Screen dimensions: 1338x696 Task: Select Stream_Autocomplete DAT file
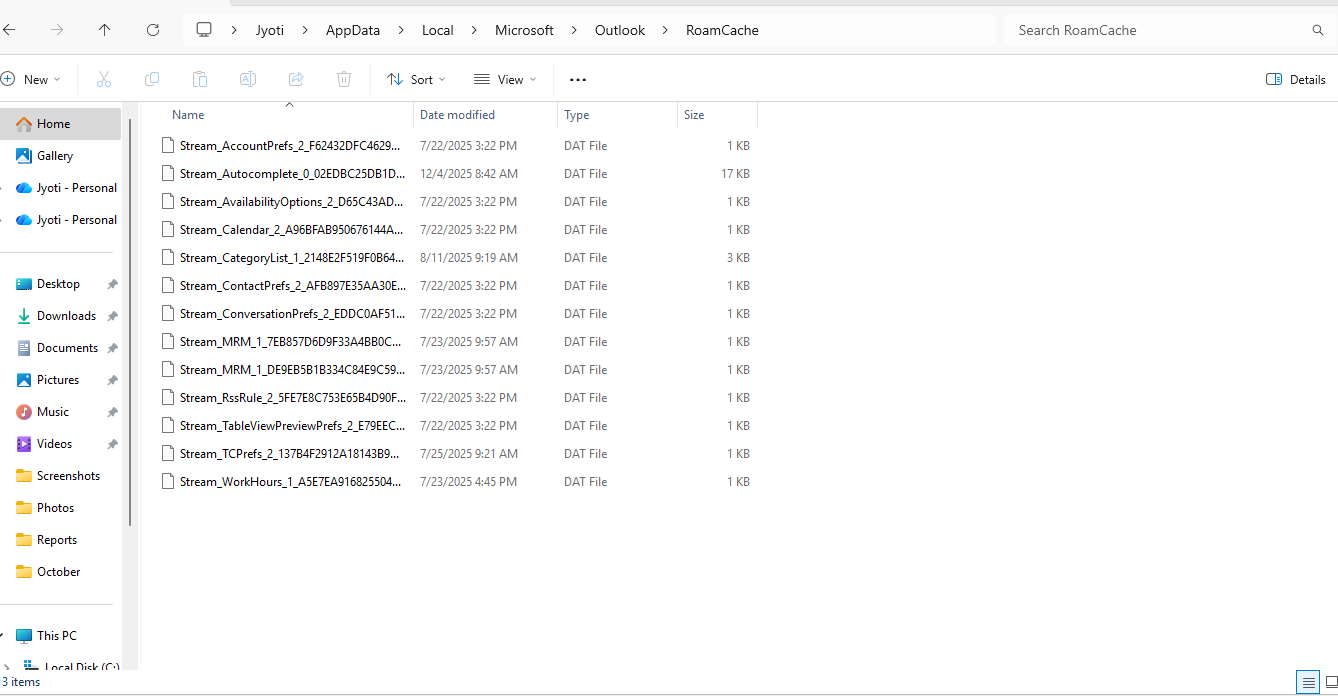[x=292, y=174]
